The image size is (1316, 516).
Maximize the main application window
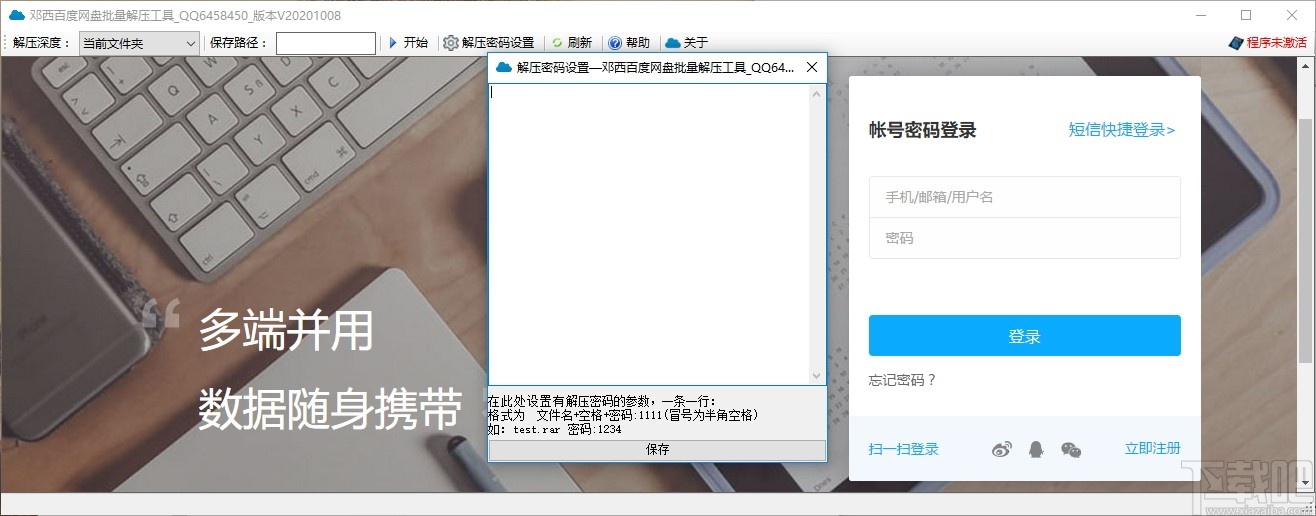click(x=1246, y=15)
